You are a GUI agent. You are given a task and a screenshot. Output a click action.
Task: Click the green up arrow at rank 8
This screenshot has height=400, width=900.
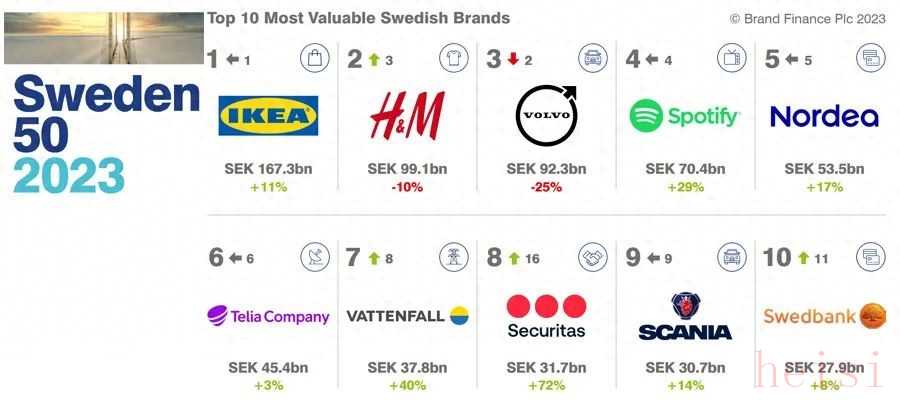point(514,258)
